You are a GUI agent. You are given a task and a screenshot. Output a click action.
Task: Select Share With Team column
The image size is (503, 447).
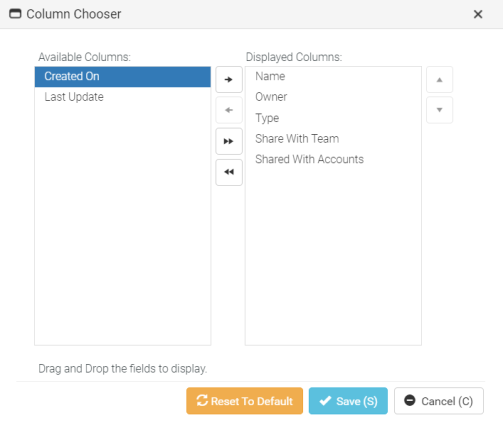coord(333,139)
